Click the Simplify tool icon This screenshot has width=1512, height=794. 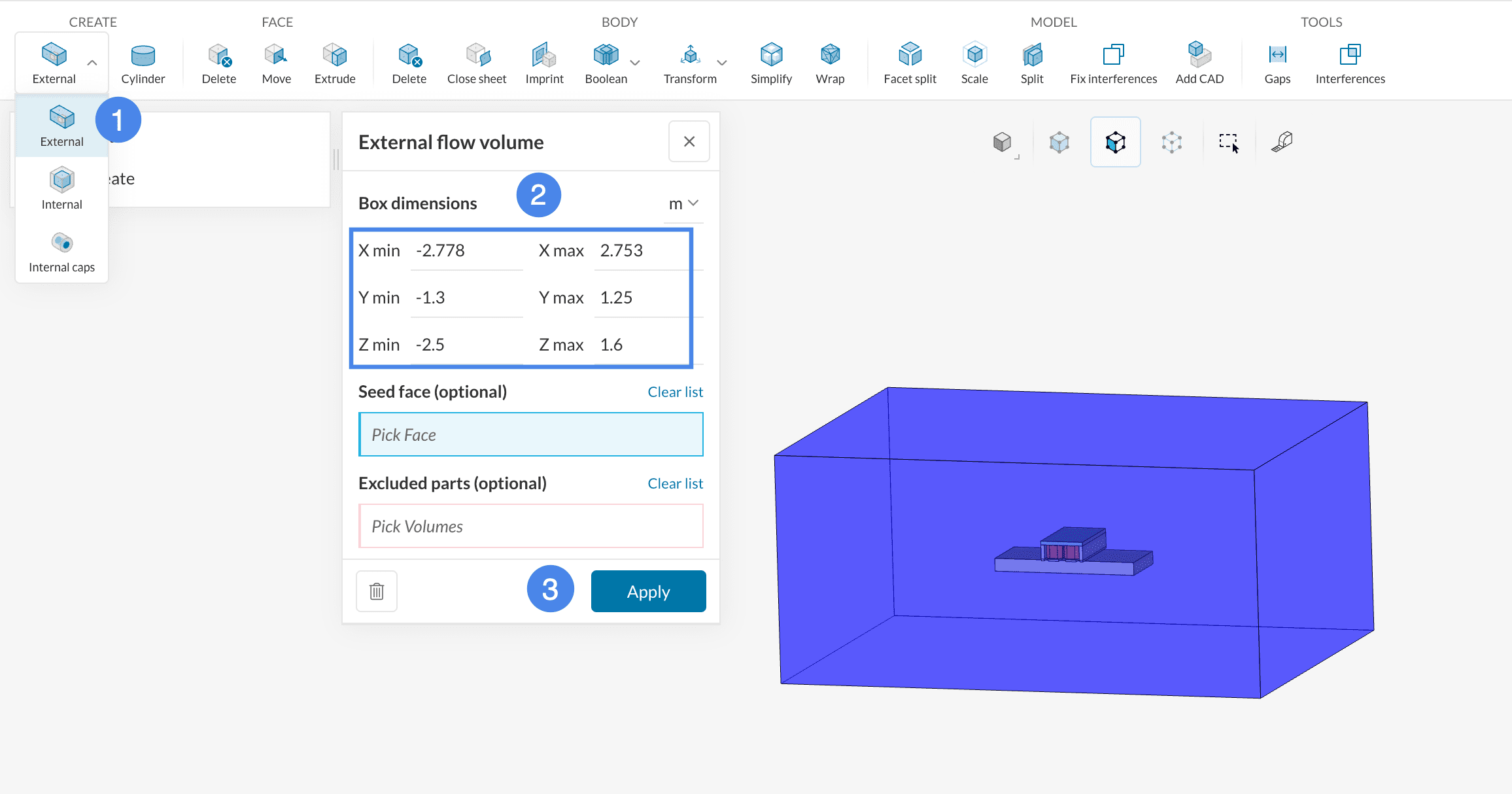coord(771,55)
